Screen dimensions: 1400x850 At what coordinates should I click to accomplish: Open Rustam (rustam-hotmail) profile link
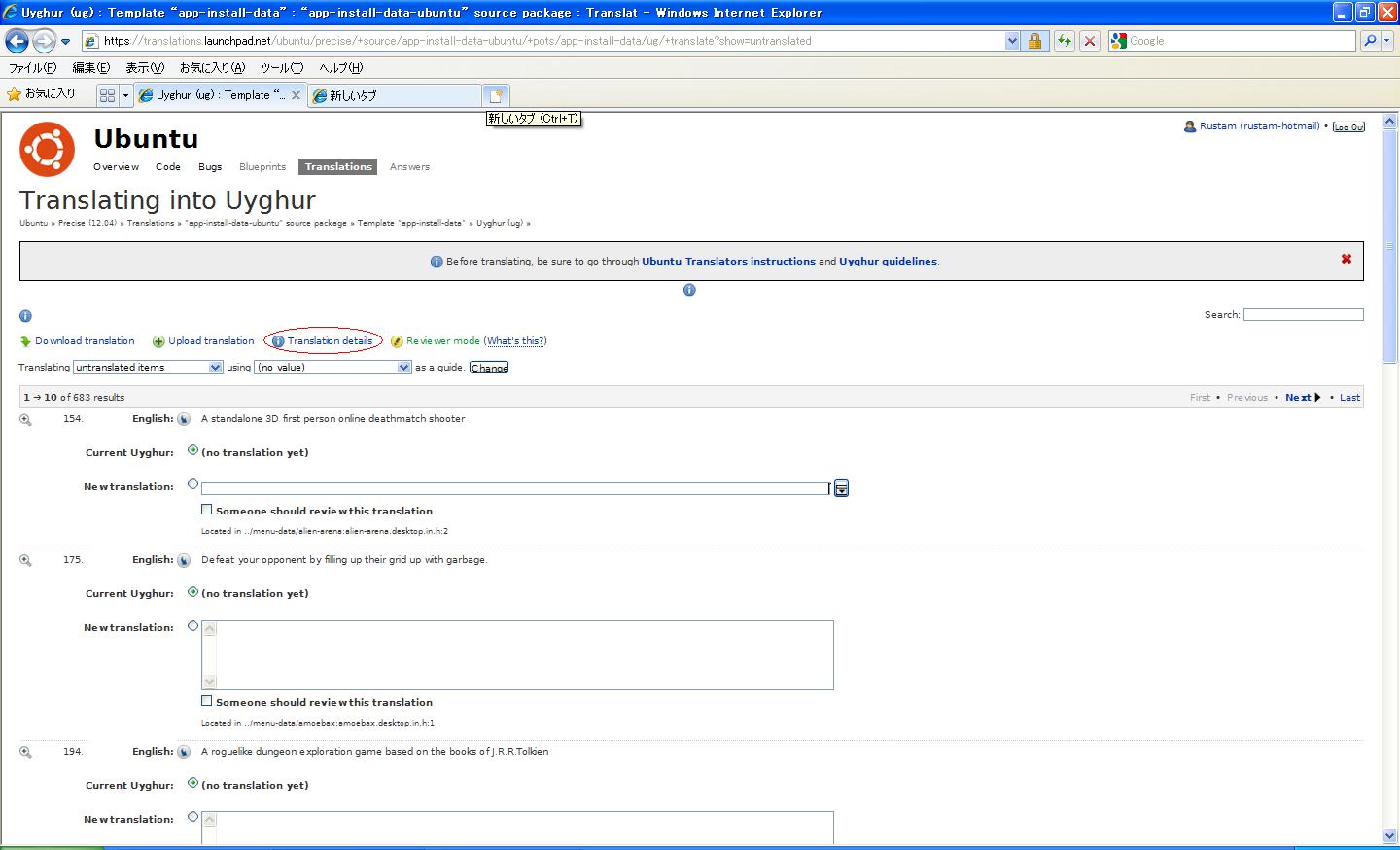[1260, 126]
